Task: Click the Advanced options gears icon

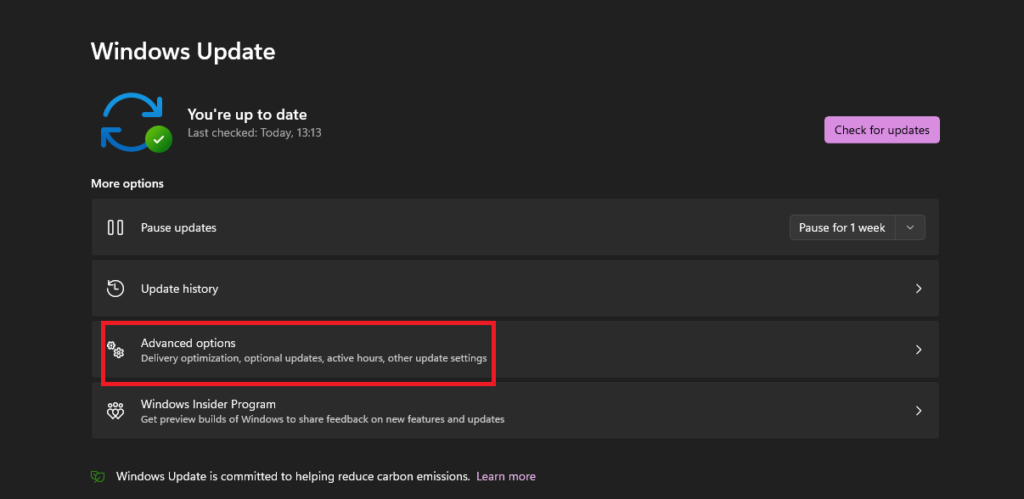Action: (116, 350)
